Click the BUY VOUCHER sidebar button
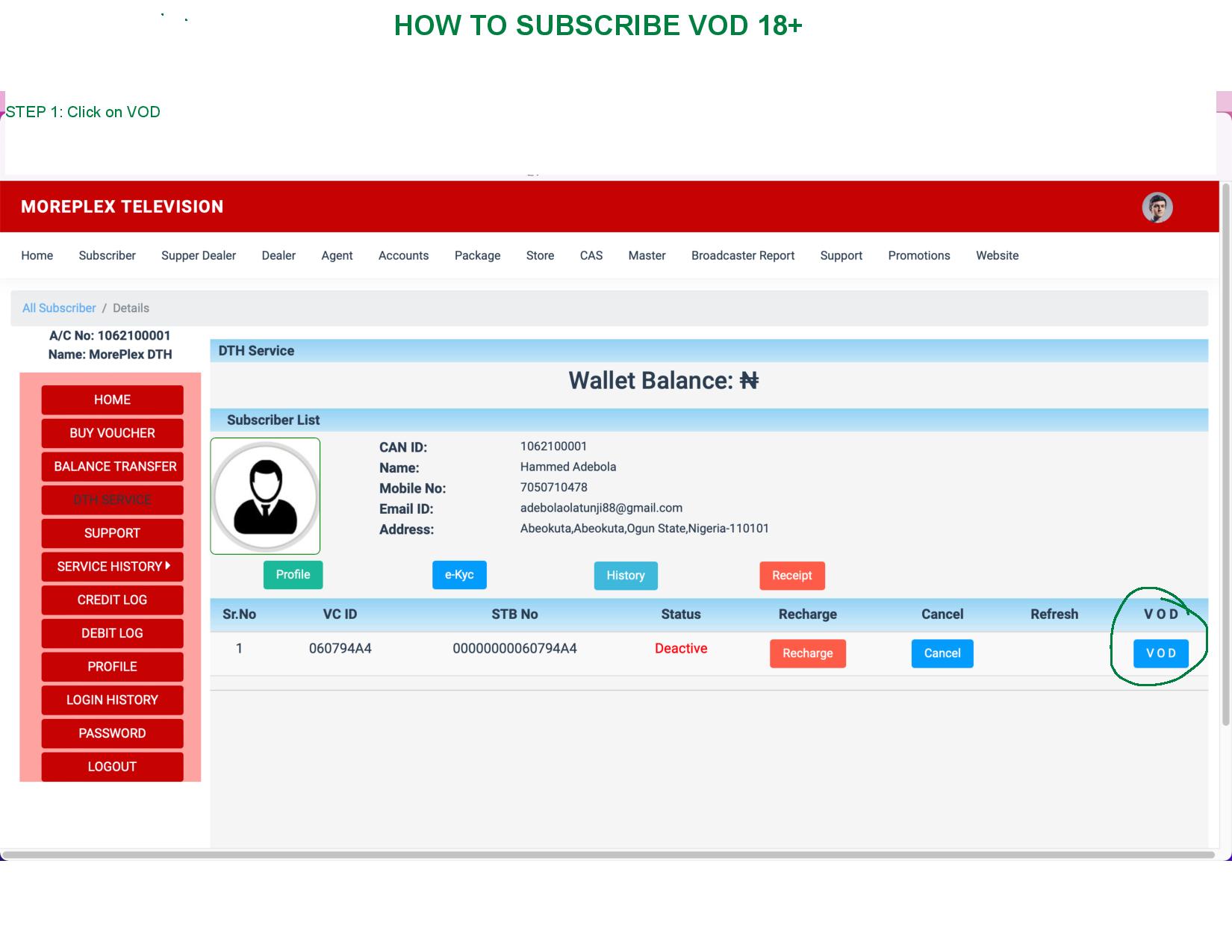Viewport: 1232px width, 952px height. [x=112, y=433]
